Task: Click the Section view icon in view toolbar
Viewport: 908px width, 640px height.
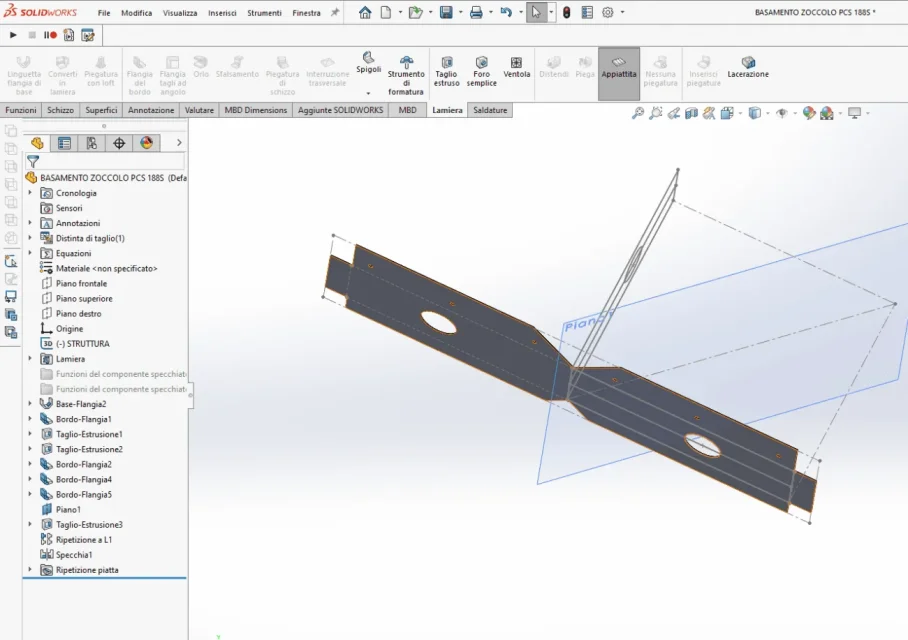Action: (691, 113)
